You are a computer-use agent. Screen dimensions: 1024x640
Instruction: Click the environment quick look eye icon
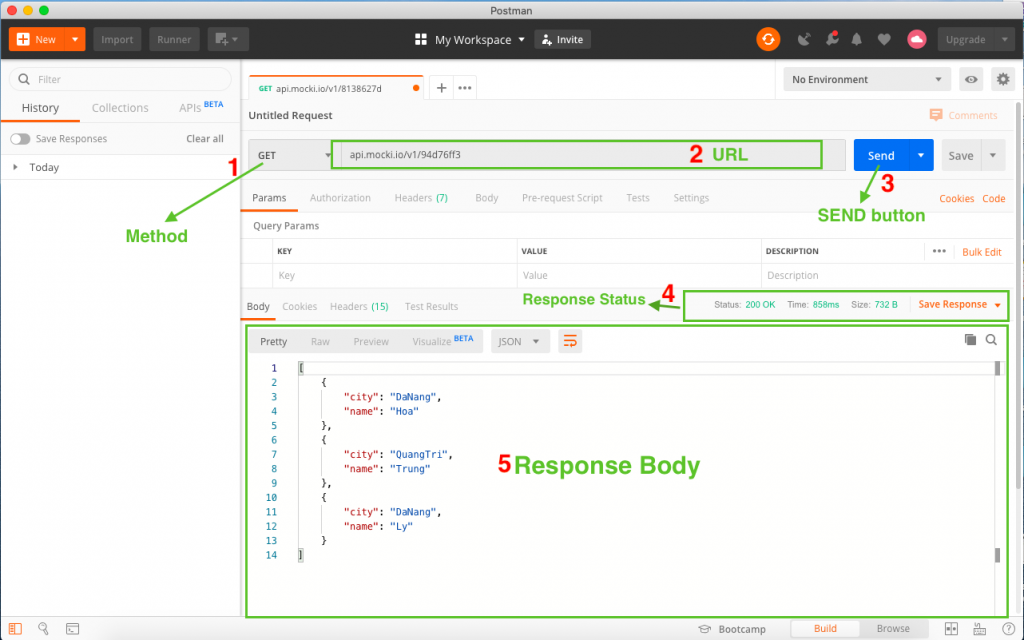pyautogui.click(x=971, y=79)
